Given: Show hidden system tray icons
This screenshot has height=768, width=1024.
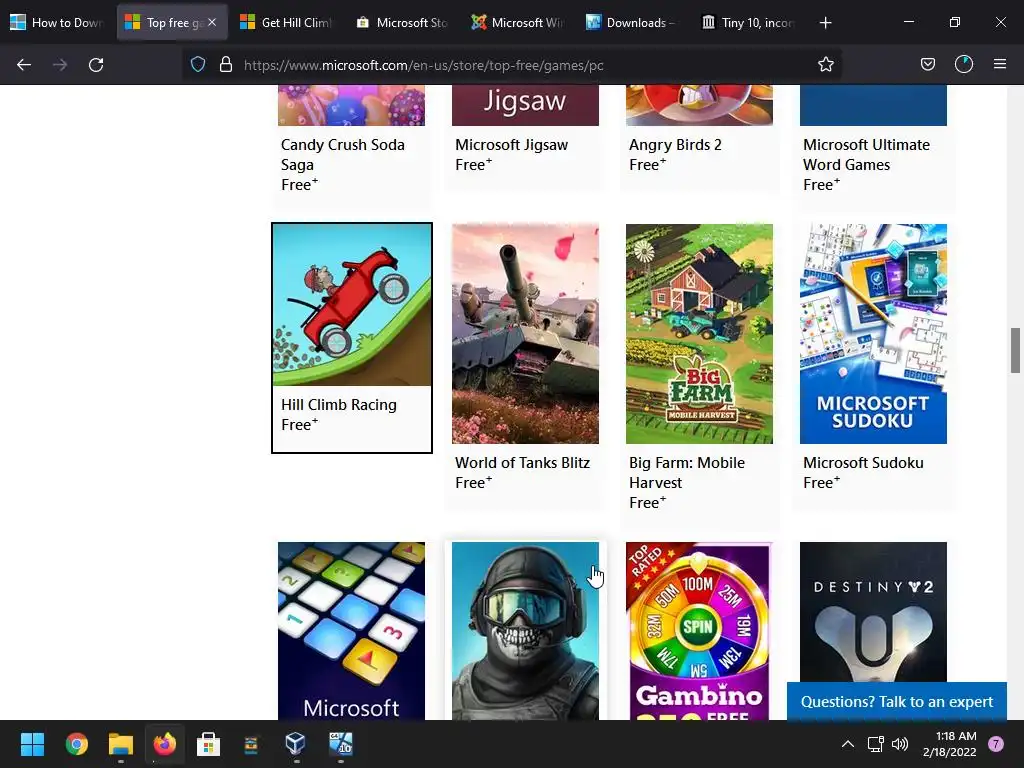Looking at the screenshot, I should coord(848,744).
